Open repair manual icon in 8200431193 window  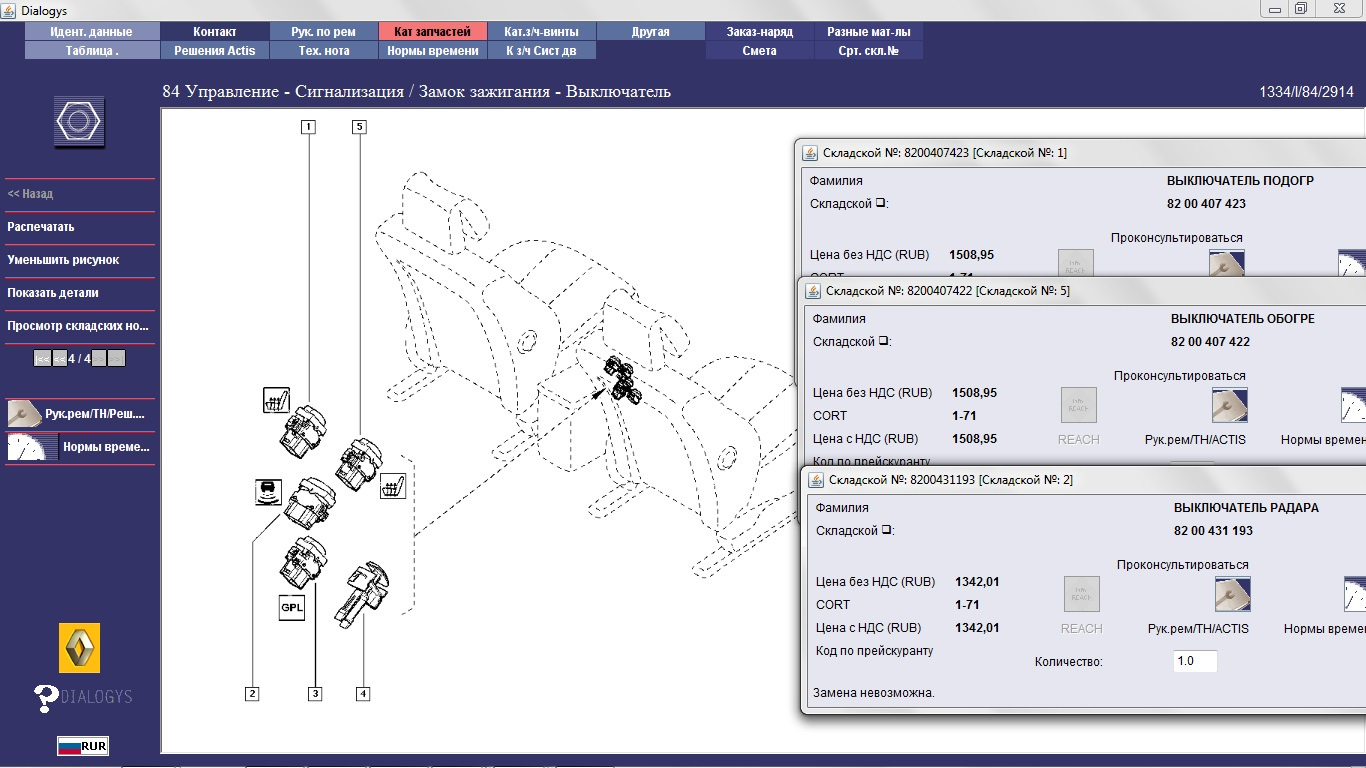point(1232,594)
